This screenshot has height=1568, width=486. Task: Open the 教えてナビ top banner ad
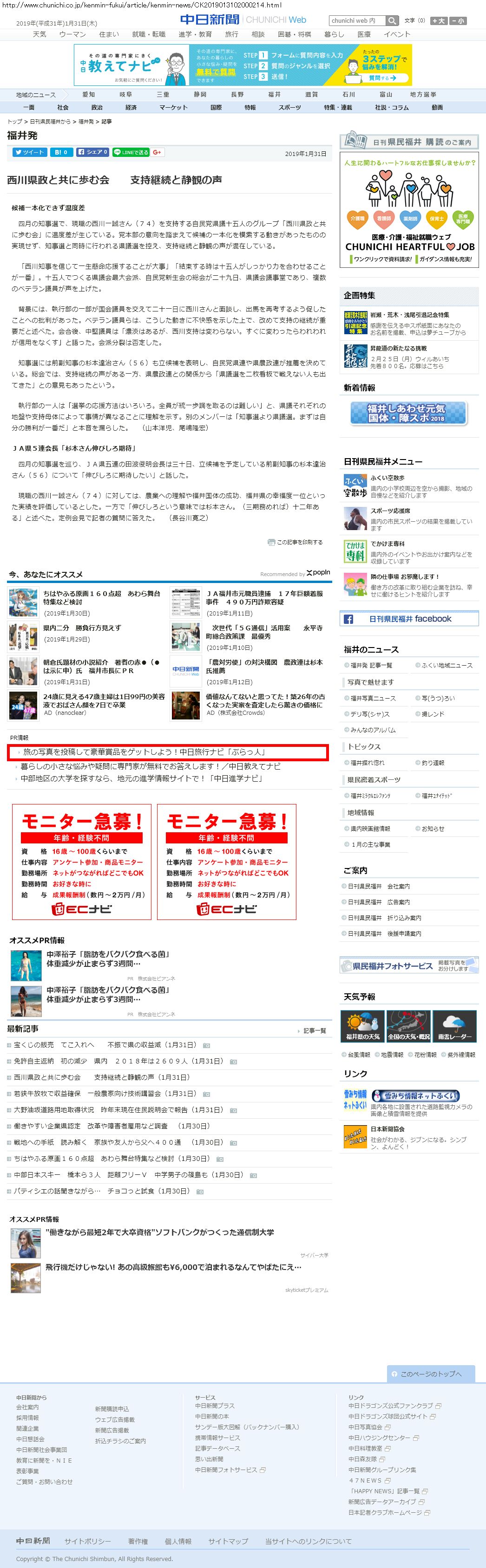point(243,65)
